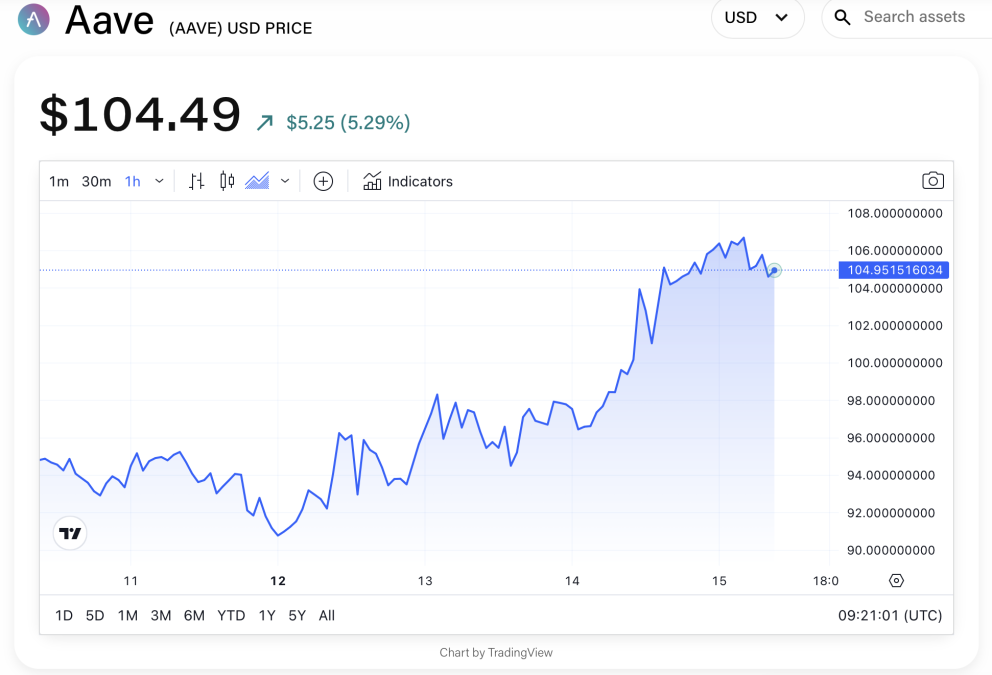
Task: Take a chart snapshot with camera icon
Action: click(x=932, y=180)
